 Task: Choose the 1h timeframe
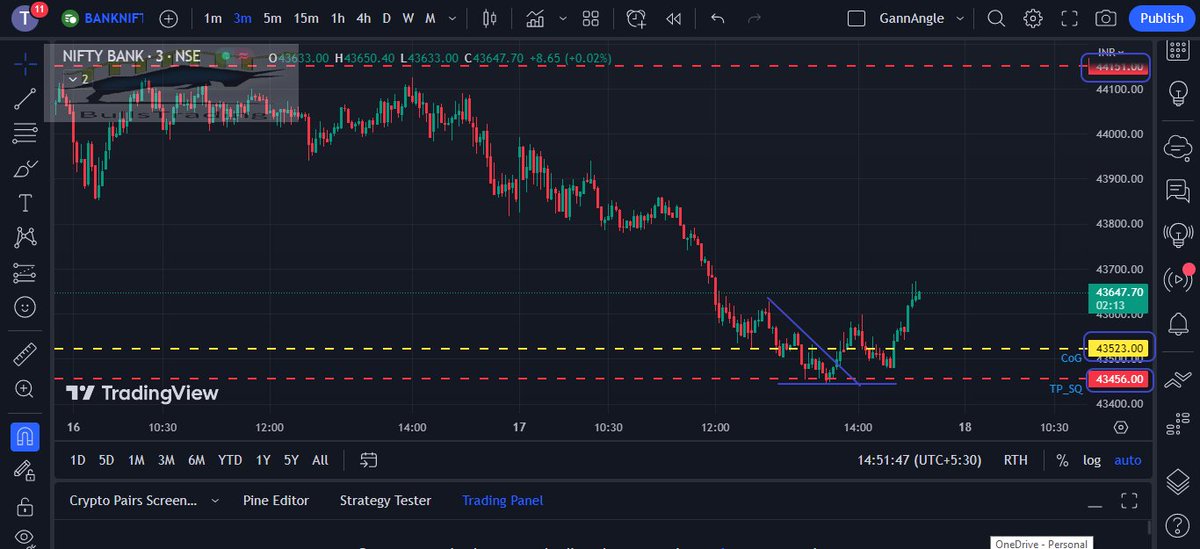coord(338,18)
